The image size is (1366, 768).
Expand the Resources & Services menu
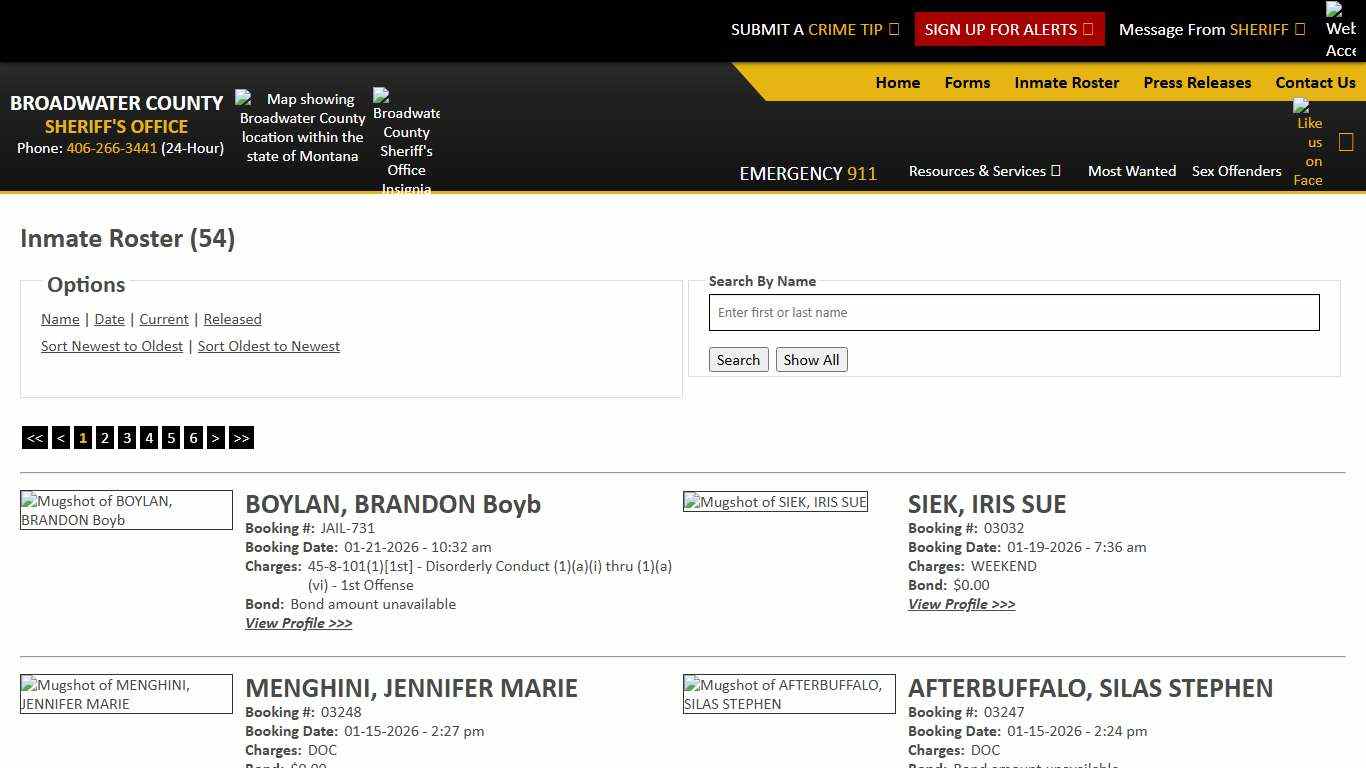click(x=984, y=171)
